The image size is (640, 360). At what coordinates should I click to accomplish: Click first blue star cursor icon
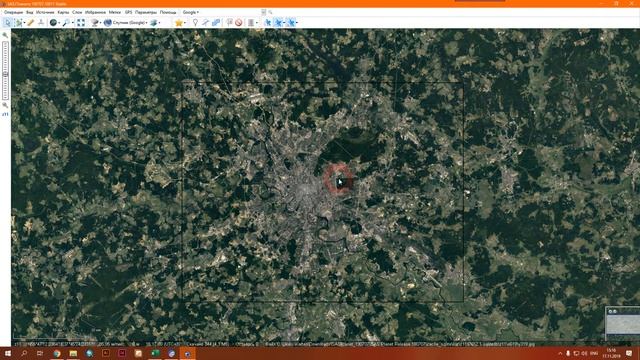[x=268, y=22]
